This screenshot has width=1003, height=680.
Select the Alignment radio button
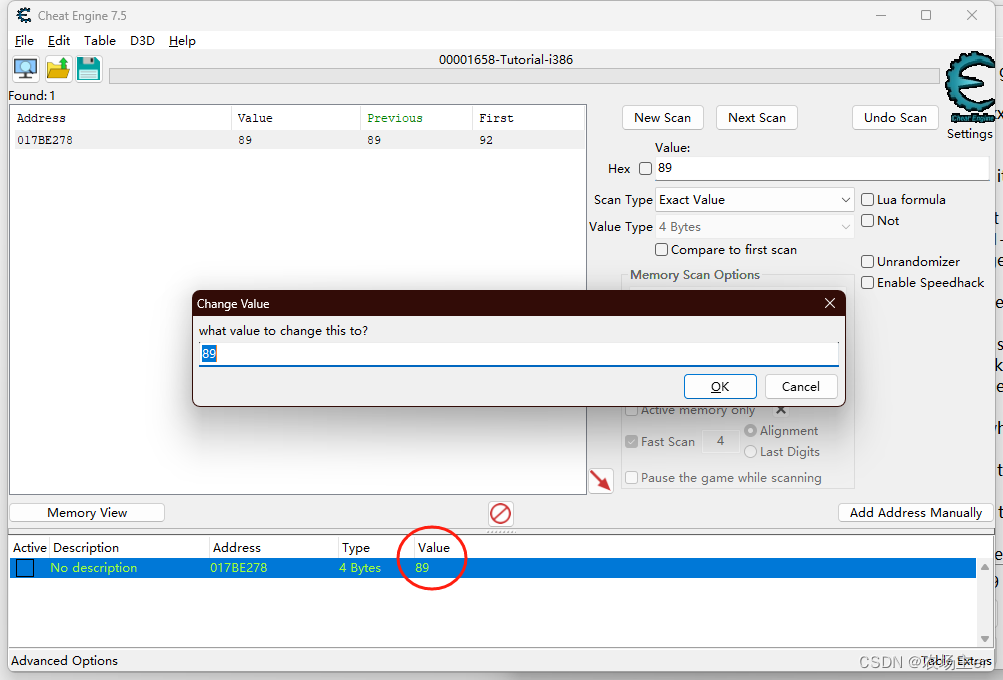[750, 431]
